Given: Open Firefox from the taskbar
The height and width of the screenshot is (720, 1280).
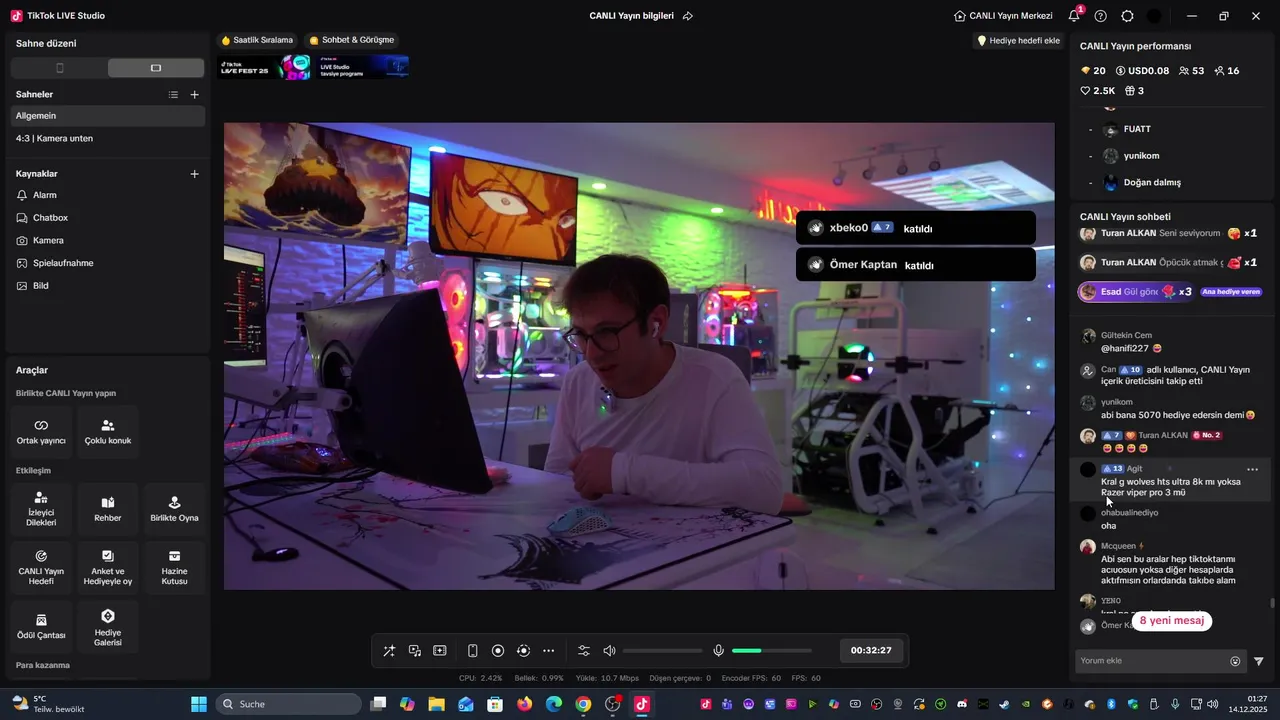Looking at the screenshot, I should point(524,704).
